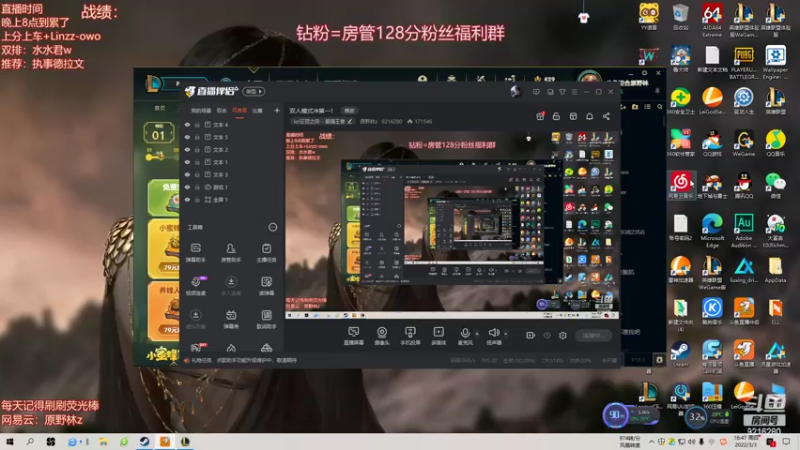Add 多媒体 multimedia source

(x=439, y=336)
